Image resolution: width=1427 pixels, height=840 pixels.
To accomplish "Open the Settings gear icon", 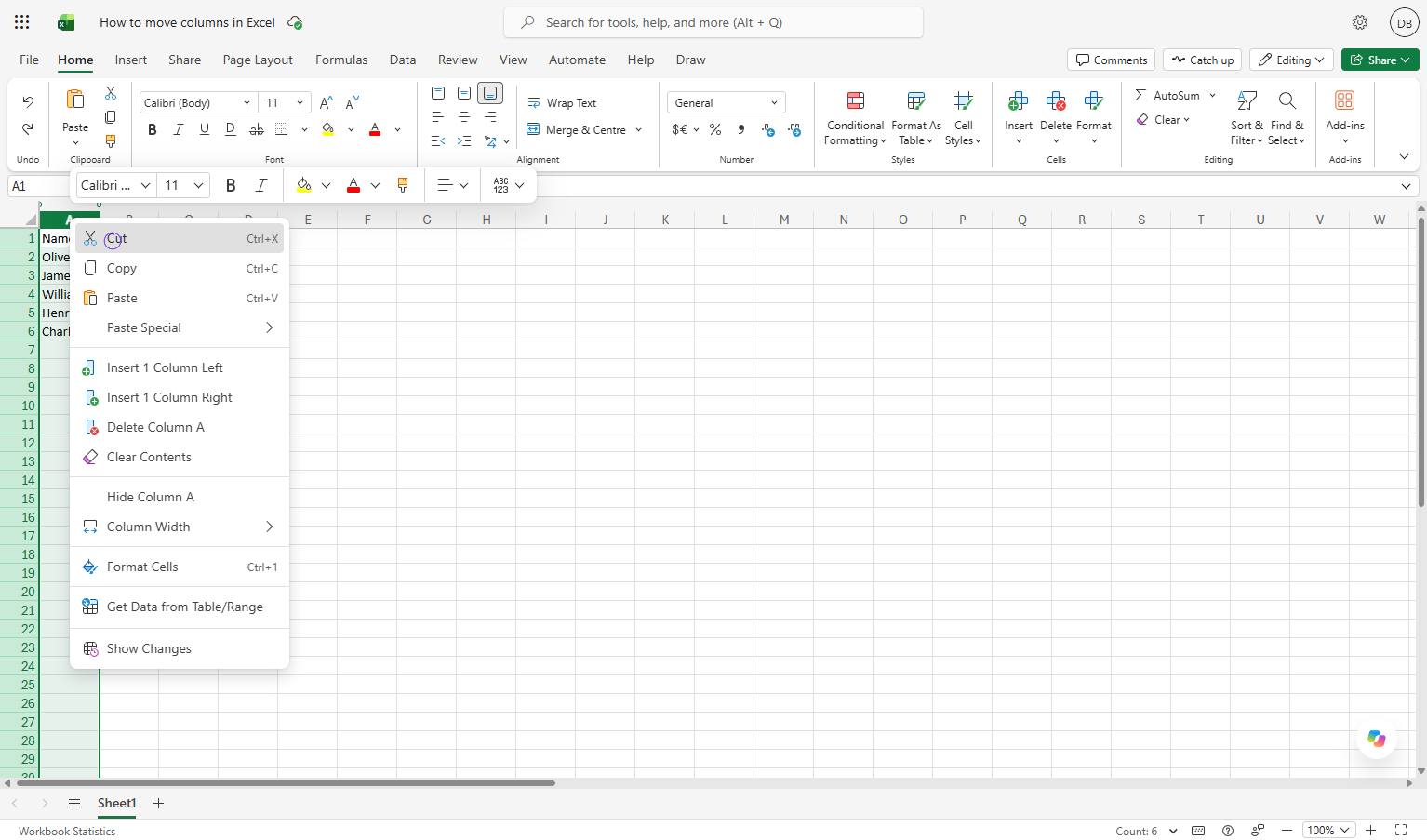I will pos(1360,22).
